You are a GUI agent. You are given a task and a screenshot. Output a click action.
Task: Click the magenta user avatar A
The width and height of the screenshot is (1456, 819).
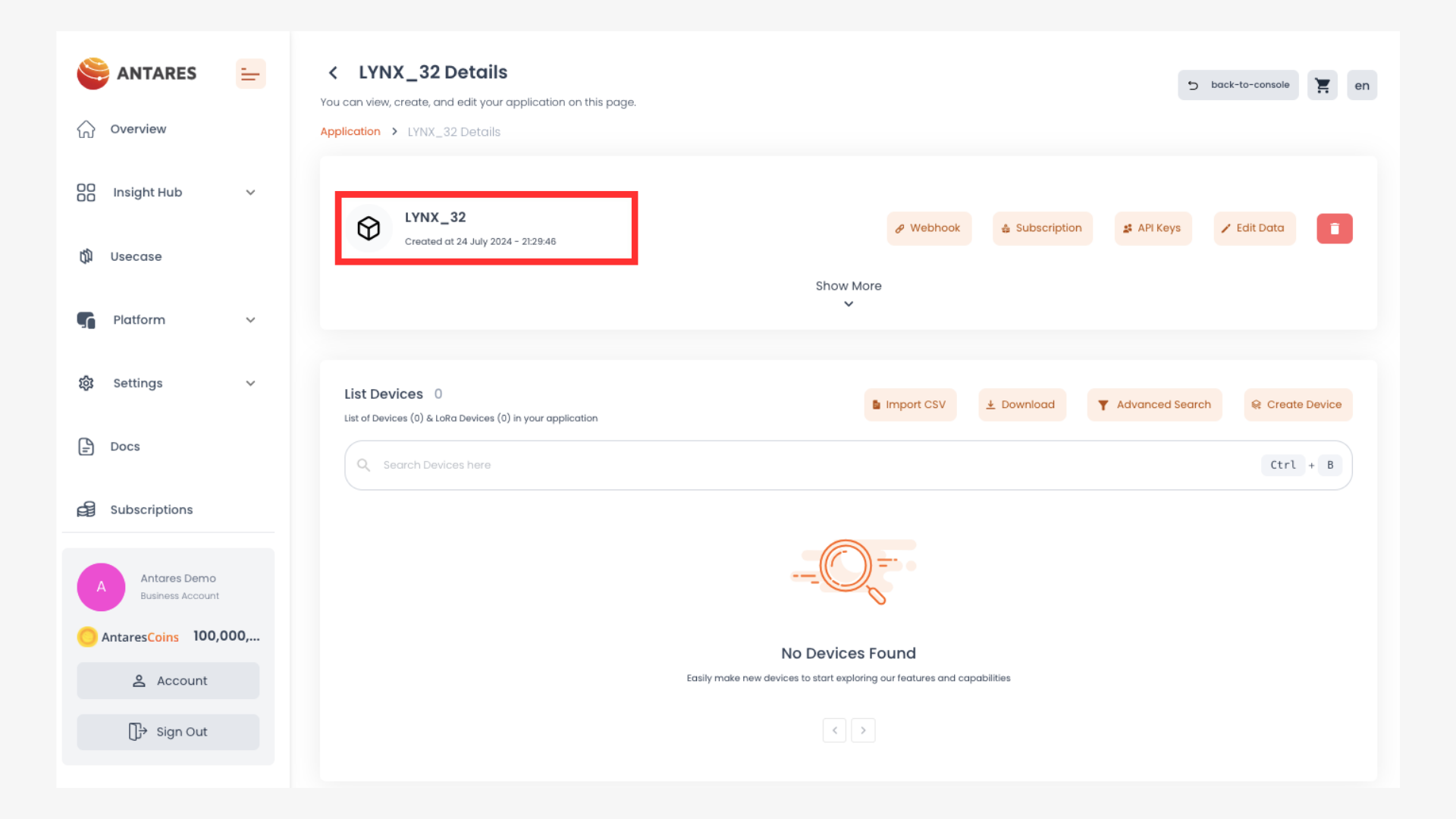(101, 587)
